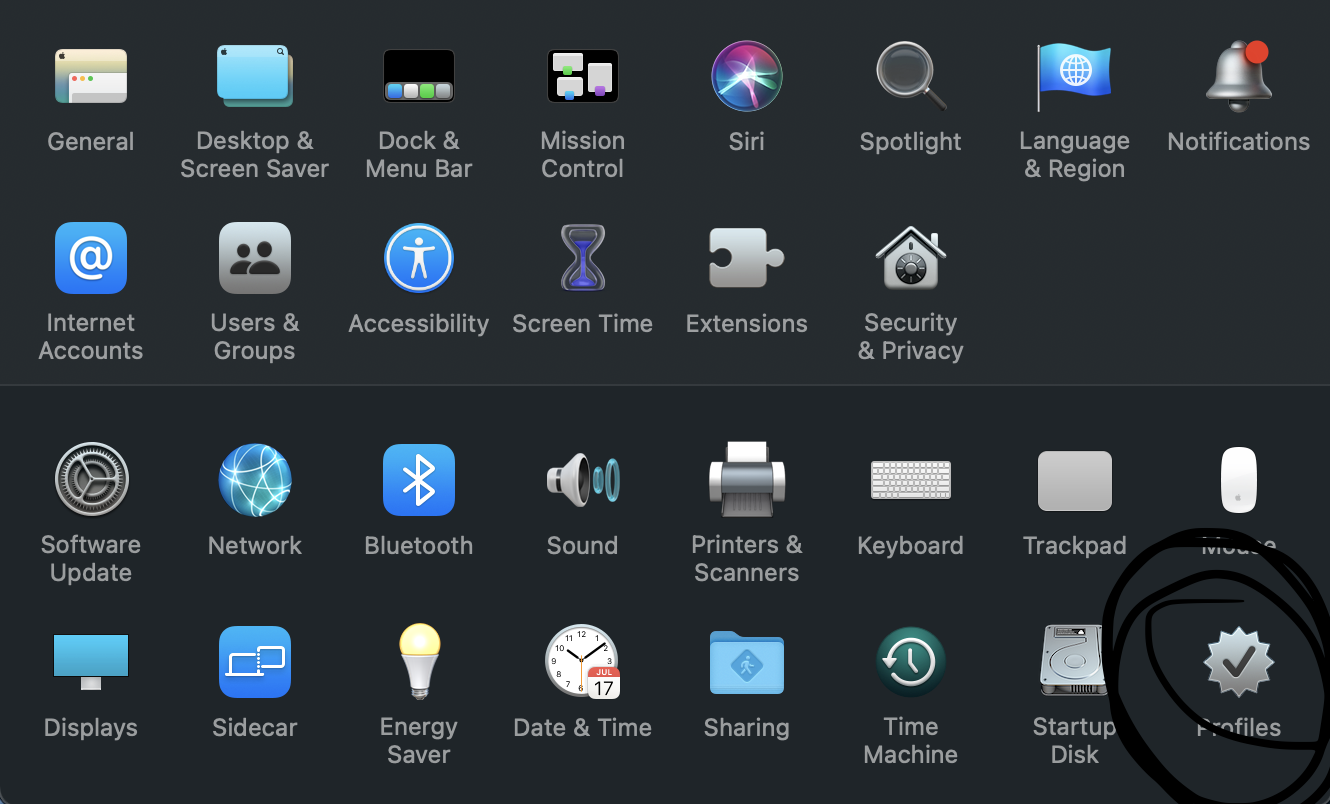Open Extensions puzzle-piece pane

(x=747, y=258)
